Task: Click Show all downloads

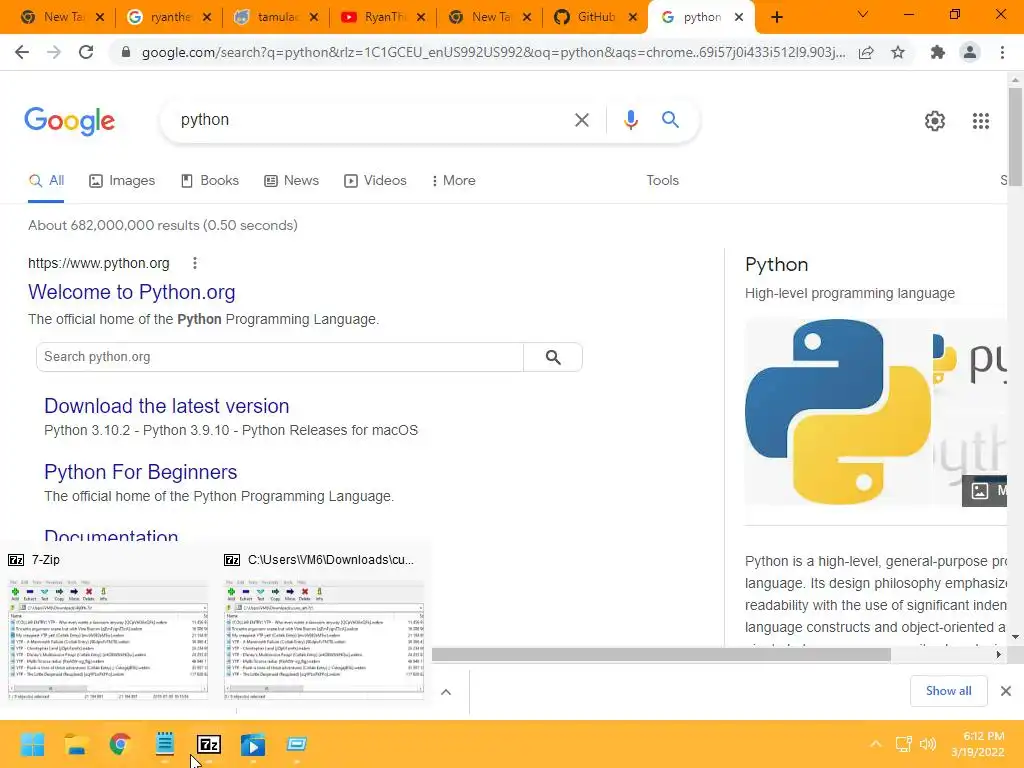Action: [948, 691]
